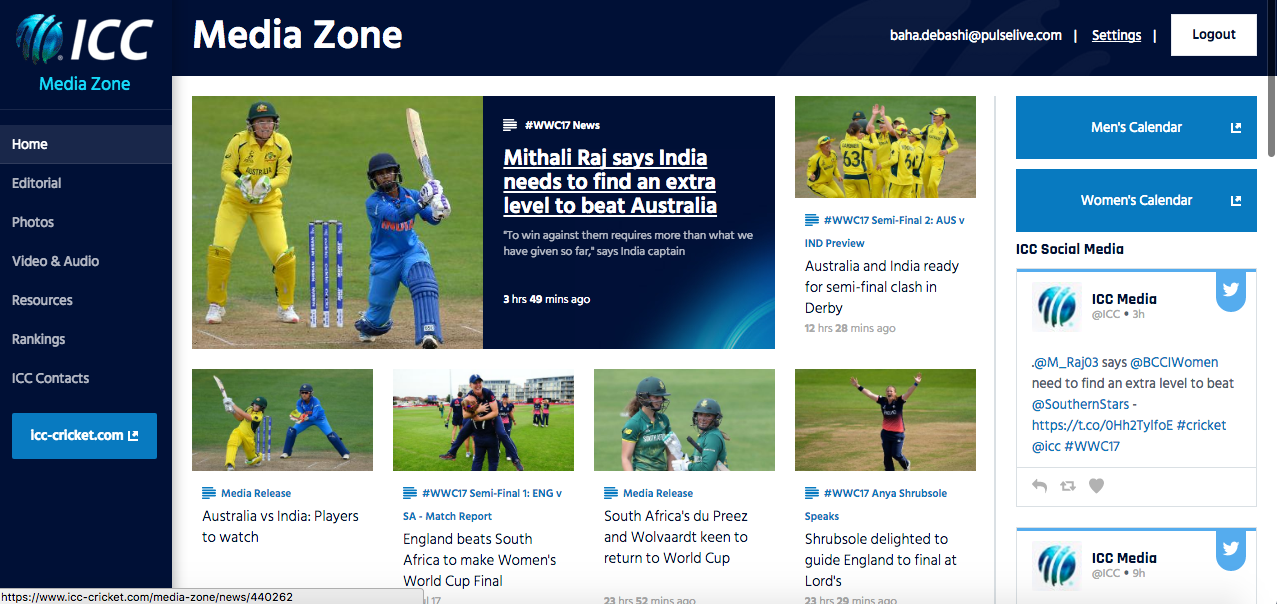The height and width of the screenshot is (604, 1277).
Task: Click the ICC Social Media heading
Action: click(x=1070, y=249)
